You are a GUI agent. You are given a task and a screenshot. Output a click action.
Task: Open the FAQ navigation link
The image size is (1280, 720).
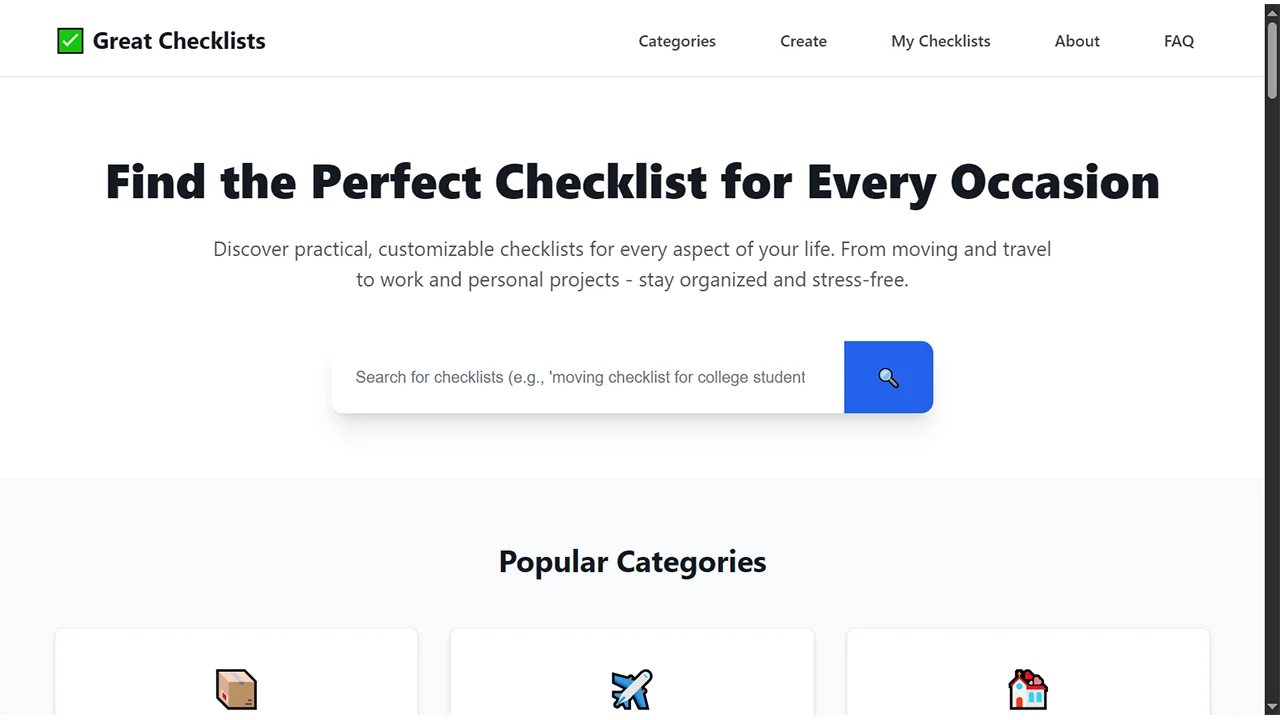click(x=1179, y=41)
